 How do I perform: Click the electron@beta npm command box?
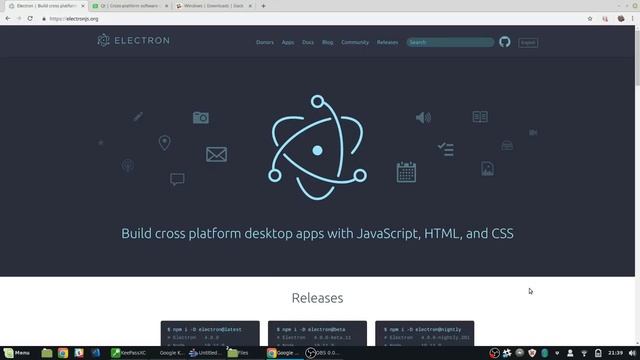pos(317,333)
